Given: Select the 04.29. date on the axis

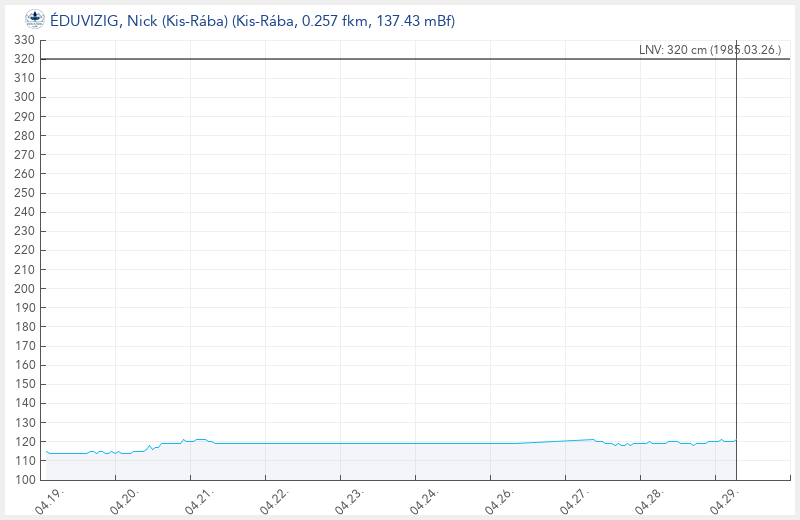Looking at the screenshot, I should (723, 499).
